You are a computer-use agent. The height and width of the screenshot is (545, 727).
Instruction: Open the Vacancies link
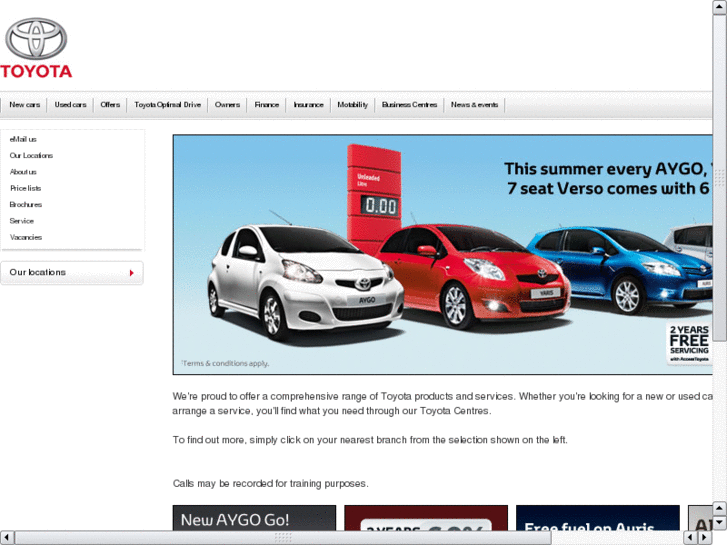click(x=26, y=237)
